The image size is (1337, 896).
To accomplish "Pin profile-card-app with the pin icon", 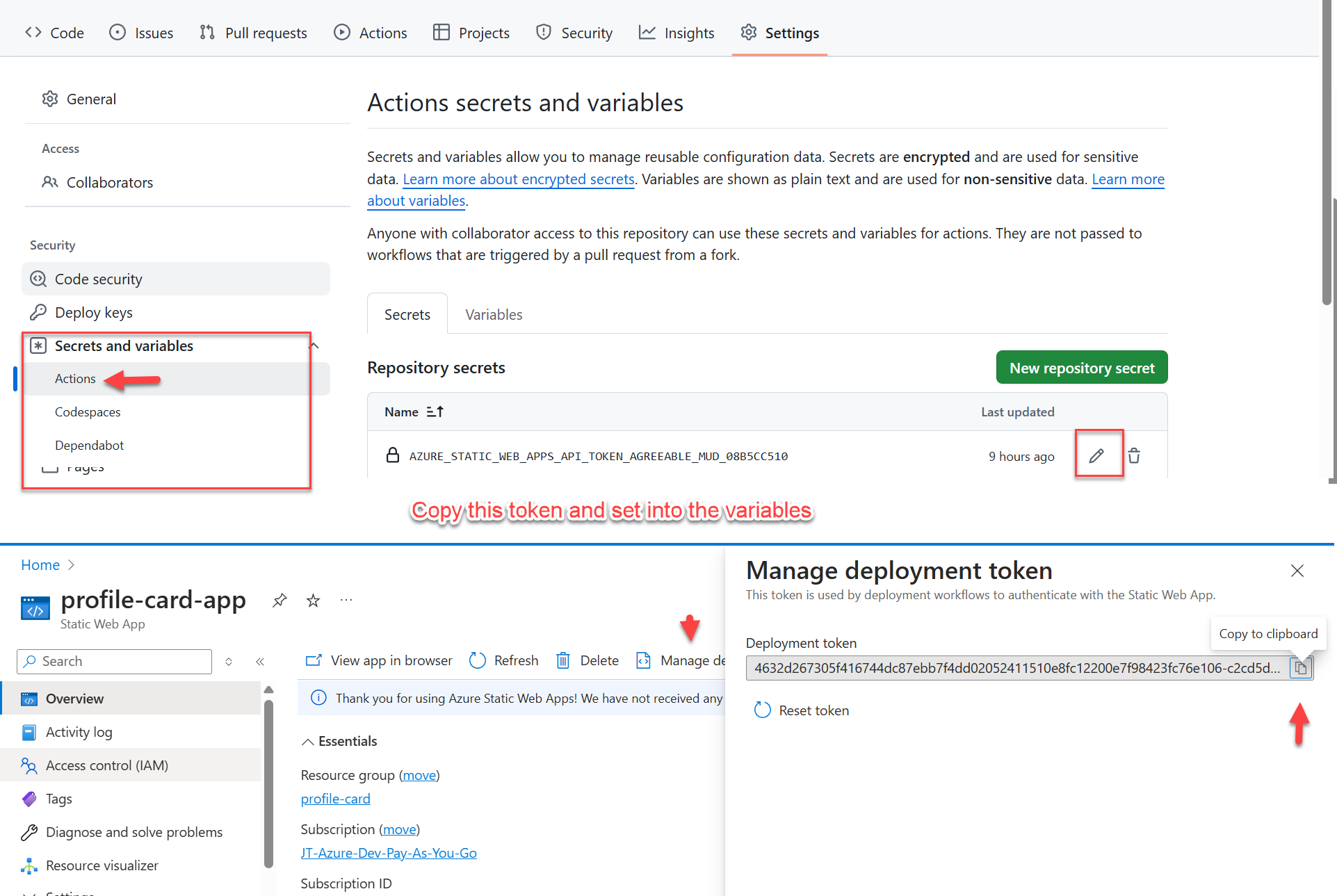I will 279,600.
